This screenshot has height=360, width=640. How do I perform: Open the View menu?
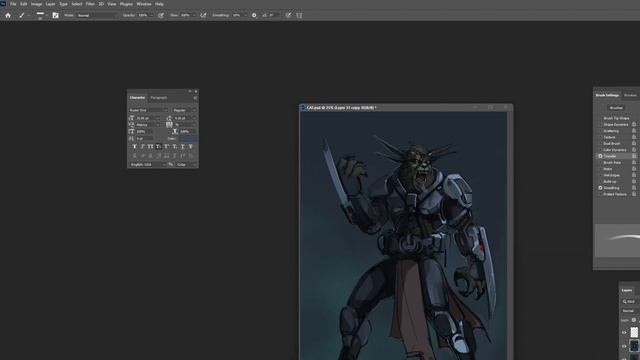[x=111, y=4]
